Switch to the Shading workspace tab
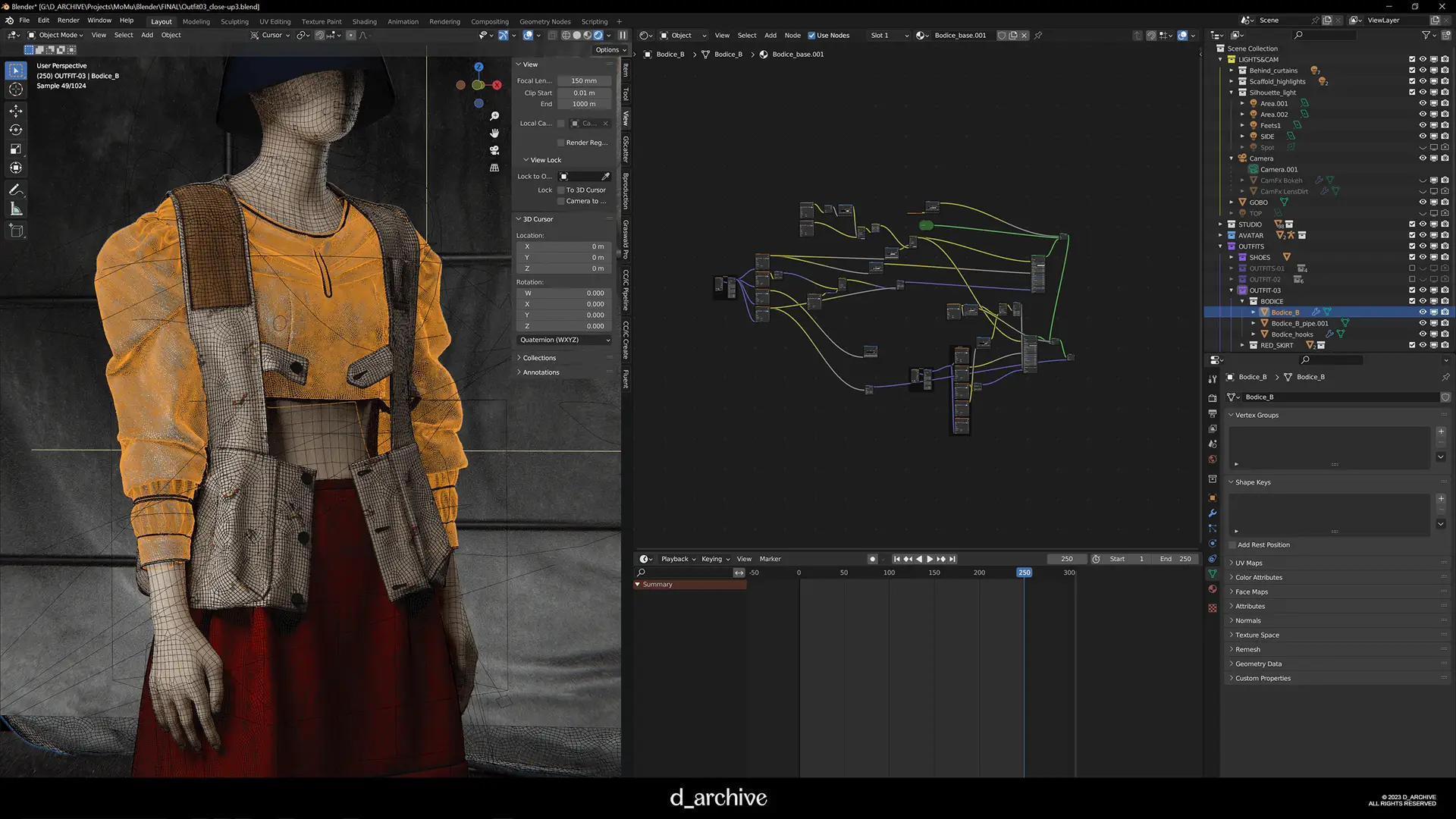This screenshot has width=1456, height=819. tap(364, 22)
